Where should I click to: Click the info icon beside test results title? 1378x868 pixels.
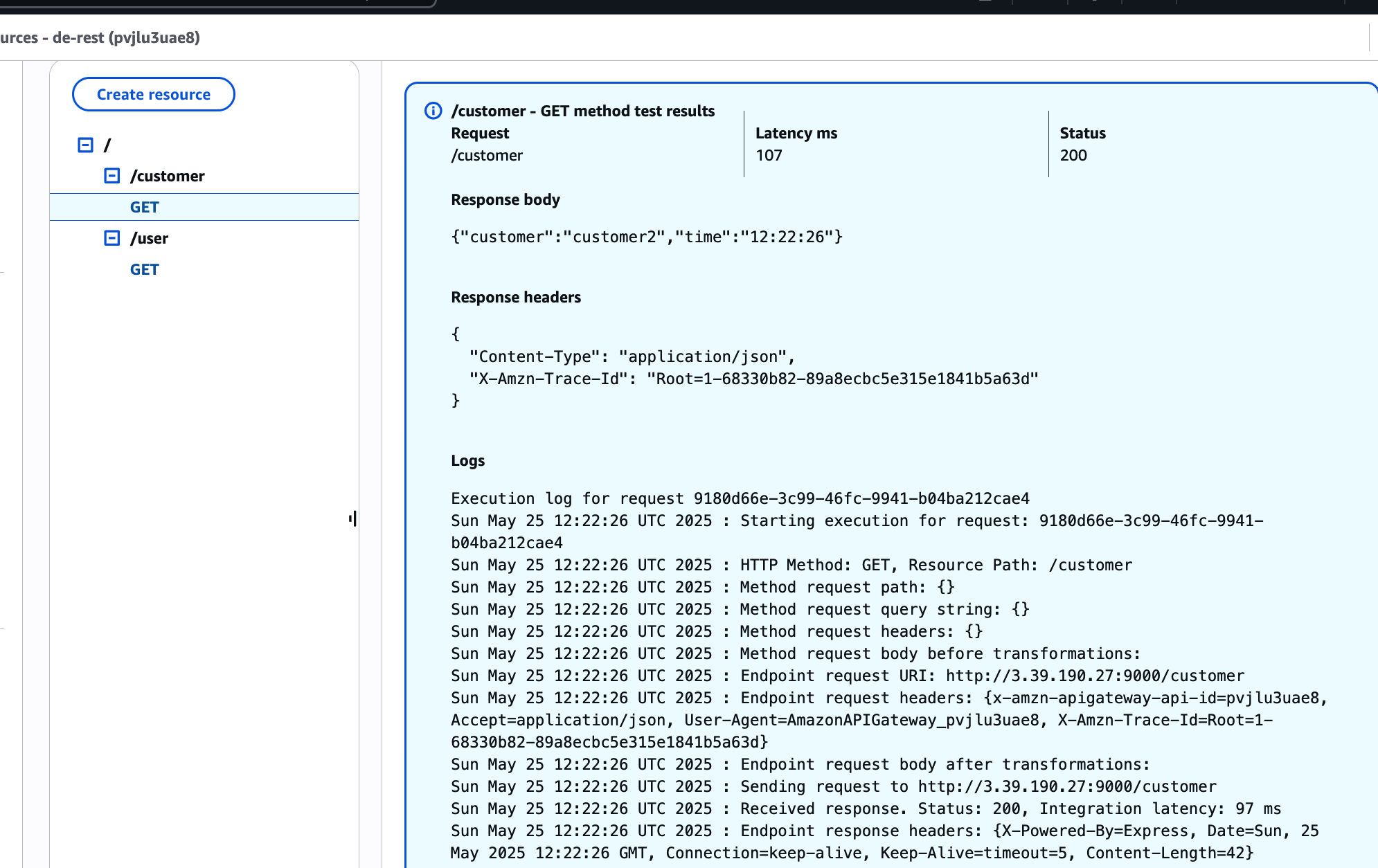pos(433,111)
